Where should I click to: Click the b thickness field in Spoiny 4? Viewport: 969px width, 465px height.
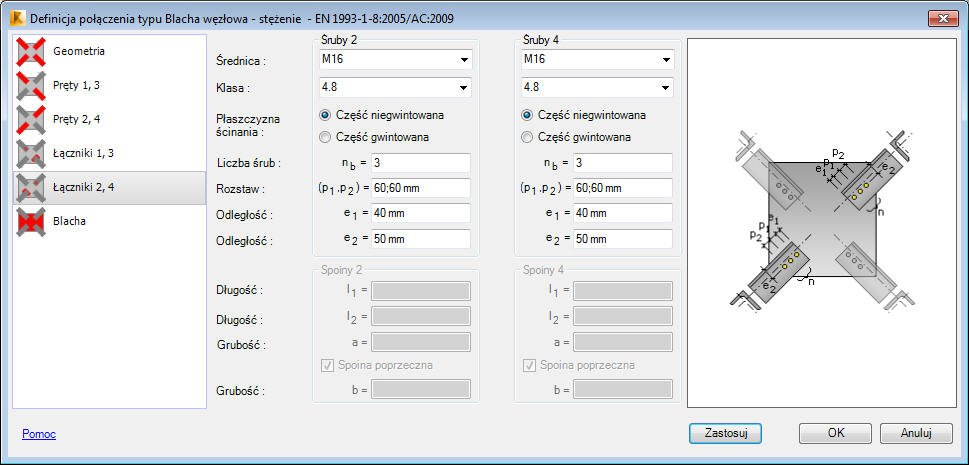click(x=623, y=390)
